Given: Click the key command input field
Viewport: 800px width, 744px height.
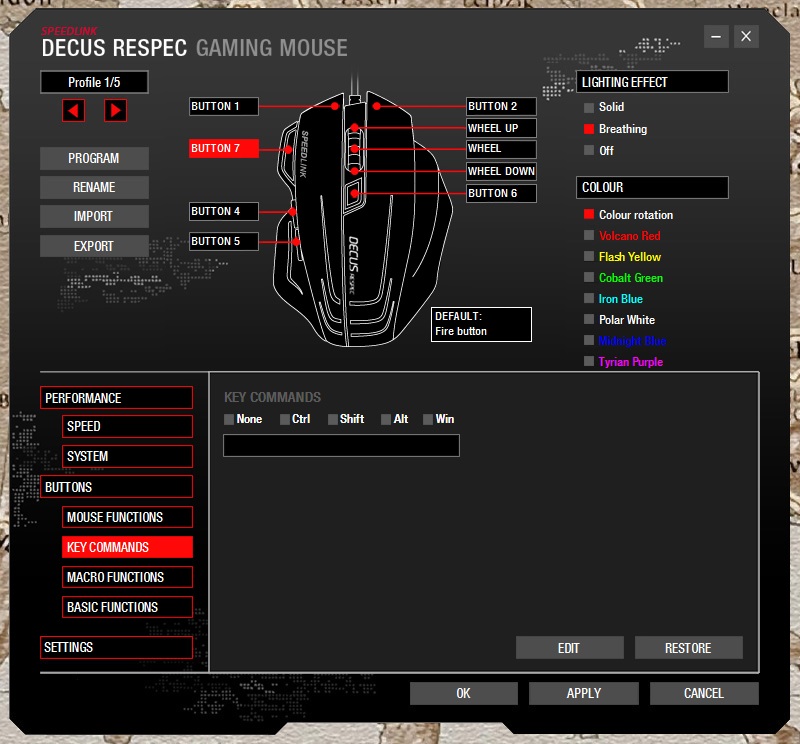Looking at the screenshot, I should tap(341, 446).
